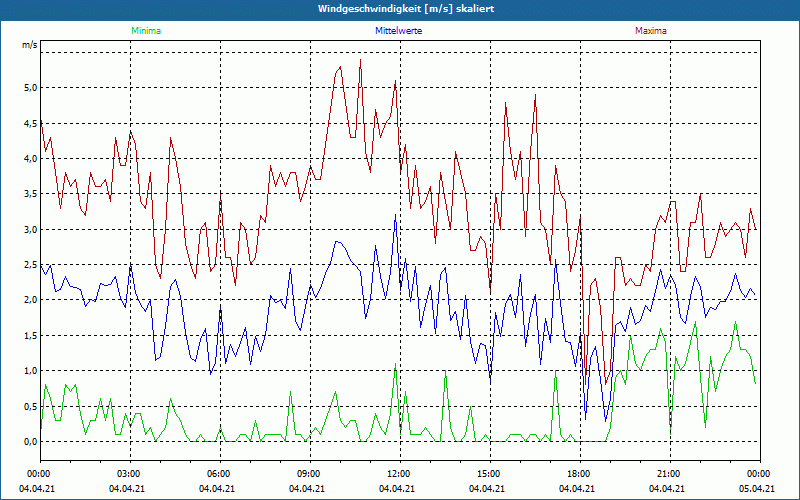Click the '15:00' time axis label
This screenshot has height=500, width=800.
(489, 474)
